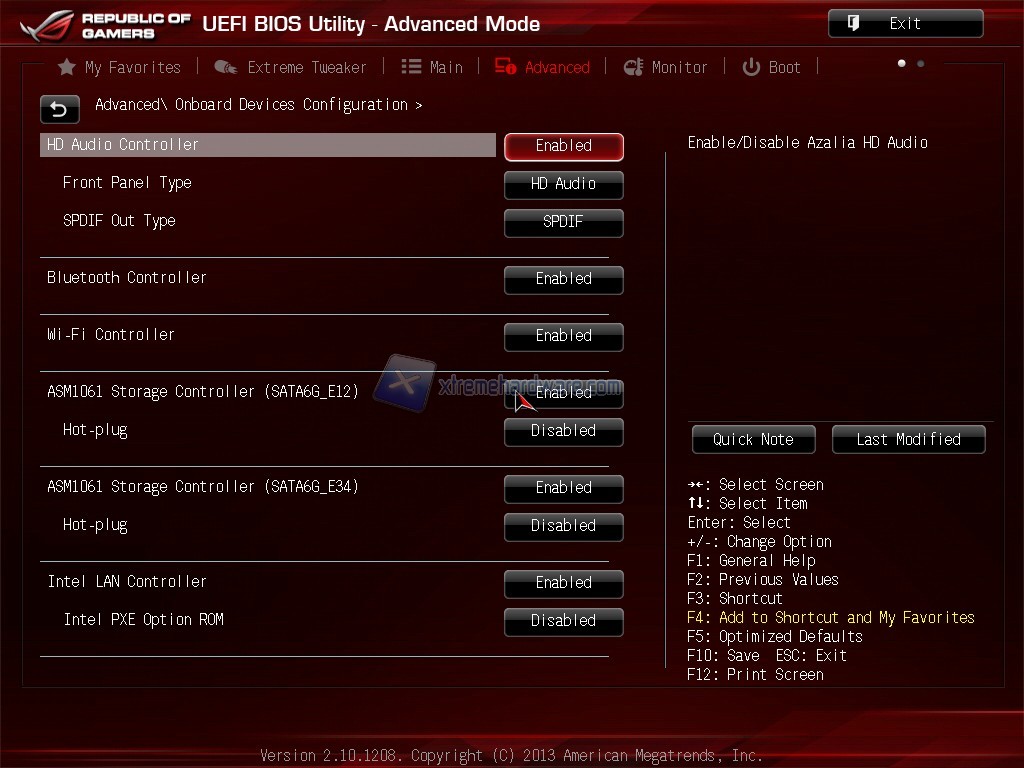1024x768 pixels.
Task: Click the My Favorites star icon
Action: pyautogui.click(x=67, y=67)
